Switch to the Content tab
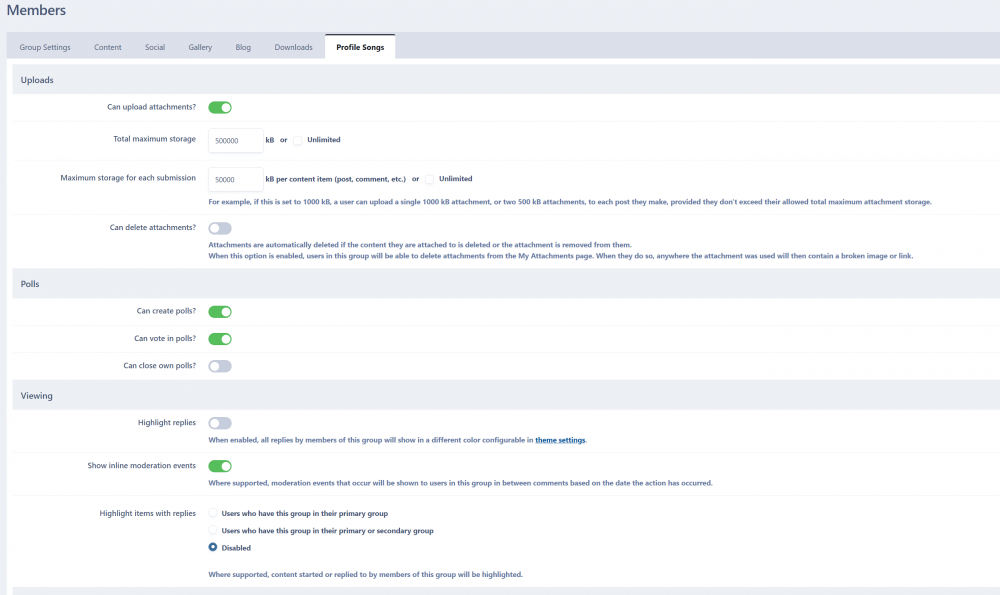Screen dimensions: 1000x595 [108, 47]
